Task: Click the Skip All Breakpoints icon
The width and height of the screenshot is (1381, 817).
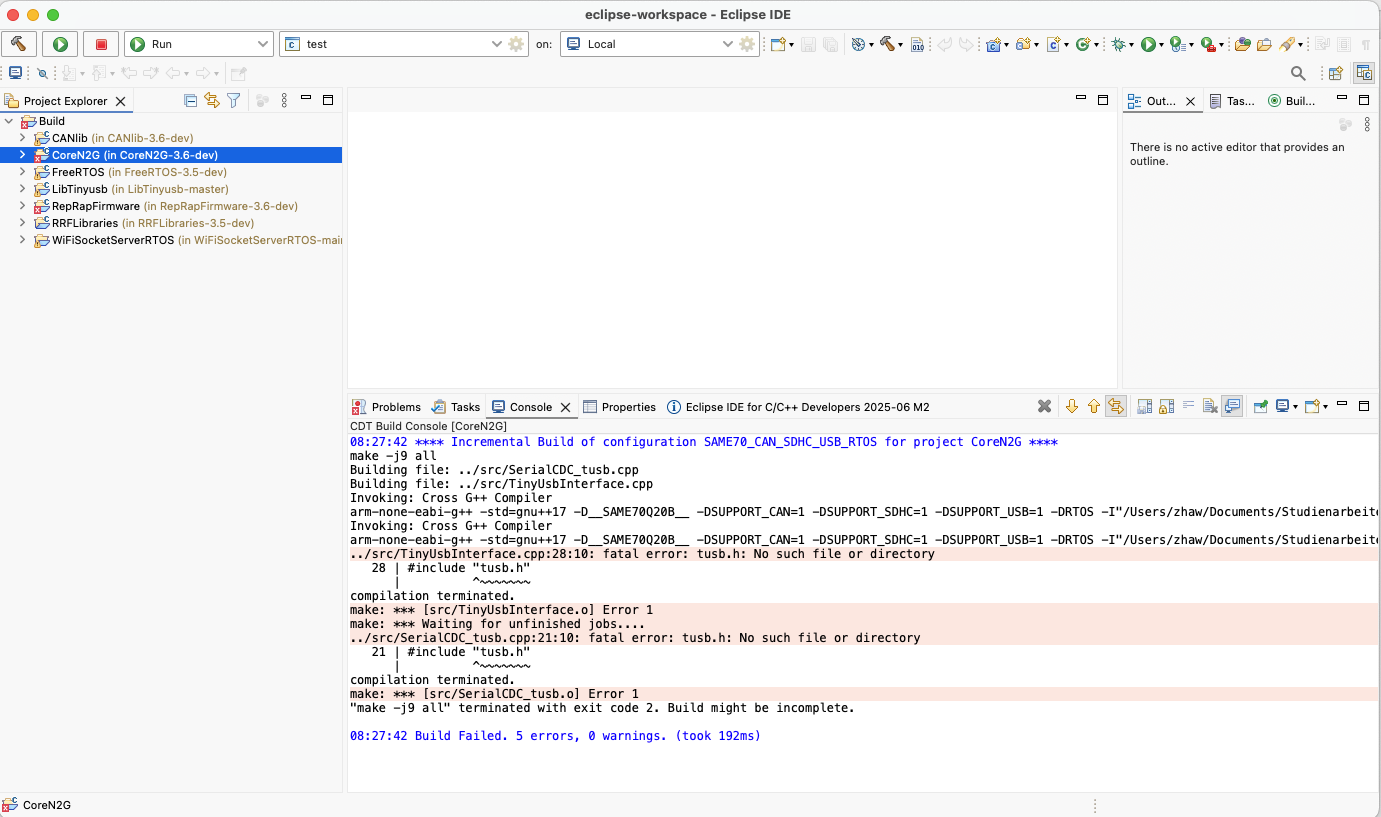Action: click(x=42, y=73)
